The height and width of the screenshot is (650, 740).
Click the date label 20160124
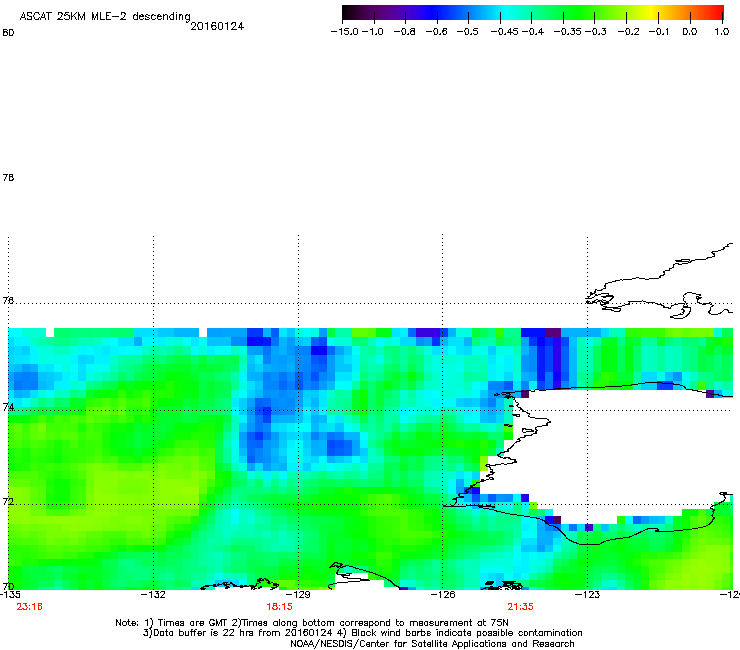pos(217,26)
